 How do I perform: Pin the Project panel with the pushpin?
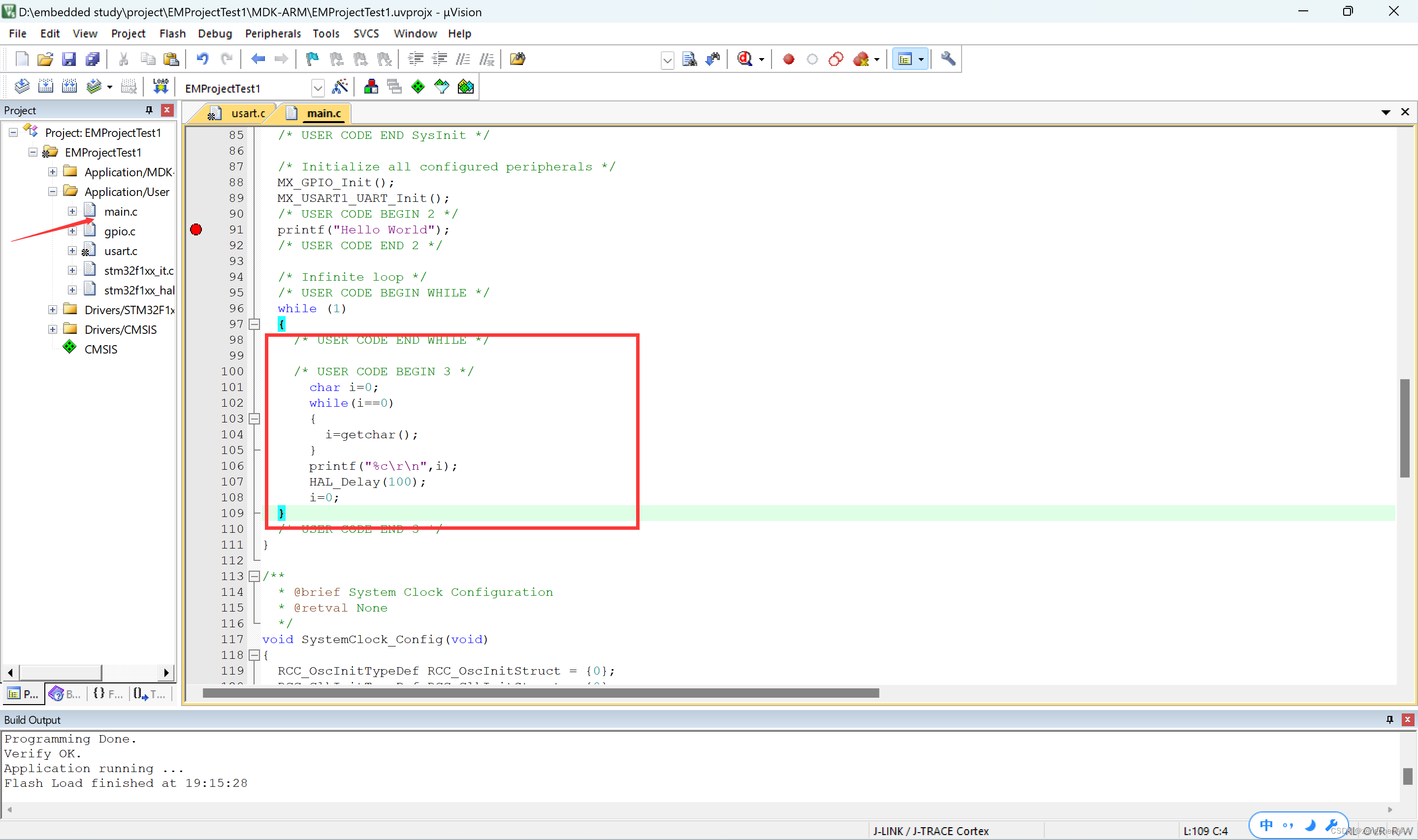[x=149, y=110]
